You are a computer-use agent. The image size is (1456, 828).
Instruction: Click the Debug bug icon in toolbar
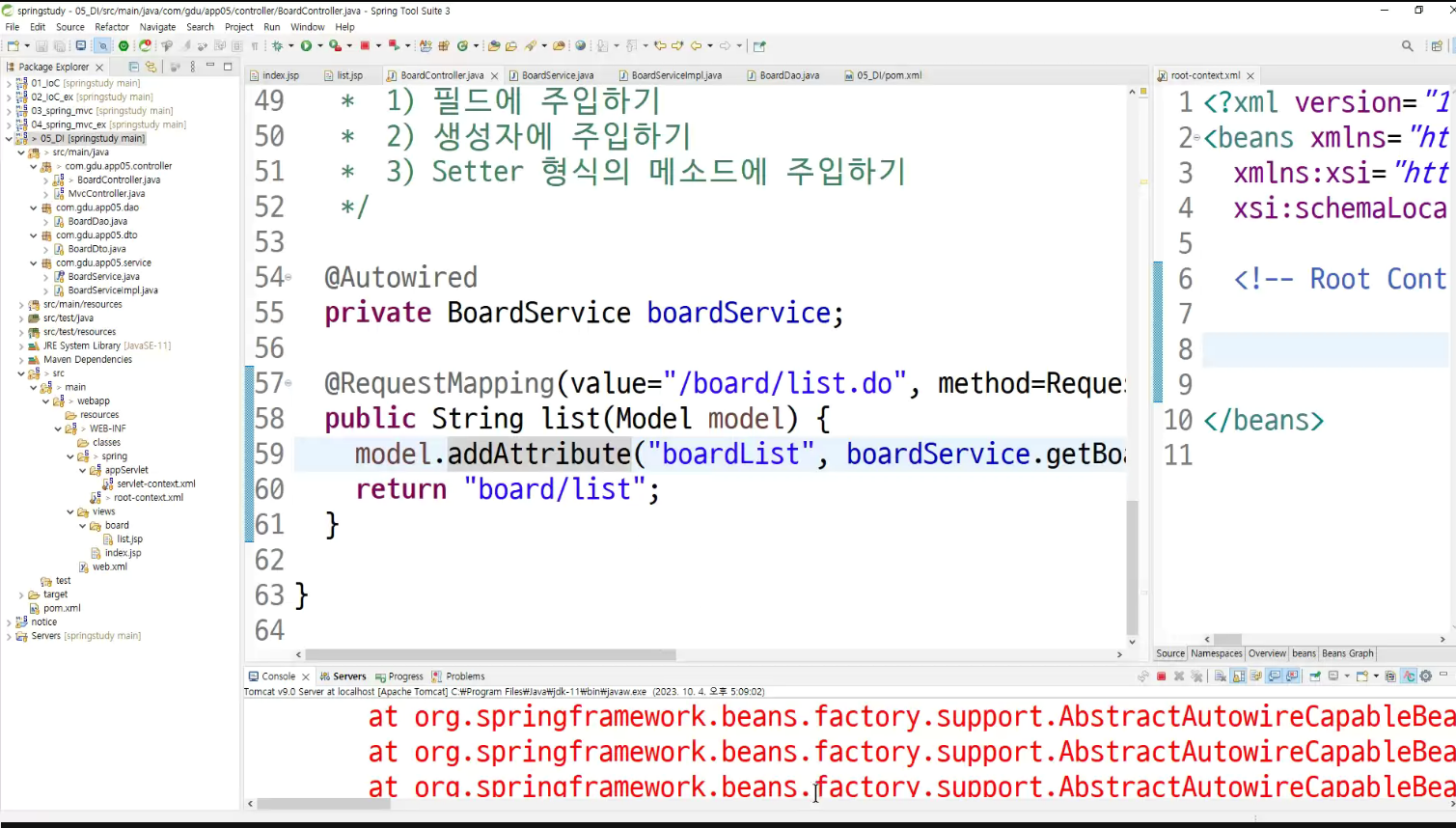pyautogui.click(x=278, y=45)
